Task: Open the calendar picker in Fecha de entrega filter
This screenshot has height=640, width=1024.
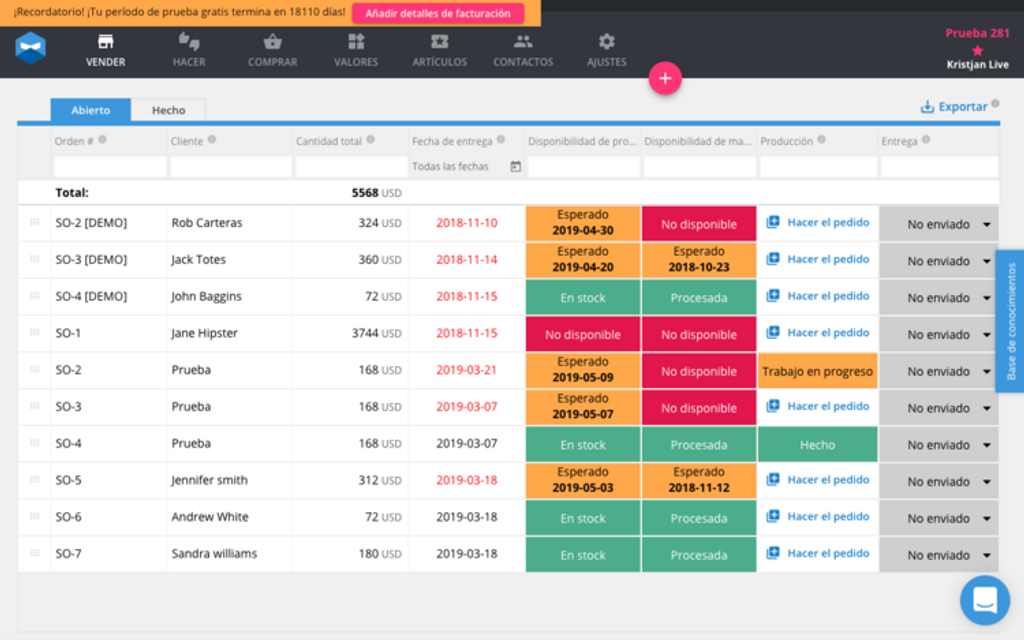Action: pyautogui.click(x=514, y=166)
